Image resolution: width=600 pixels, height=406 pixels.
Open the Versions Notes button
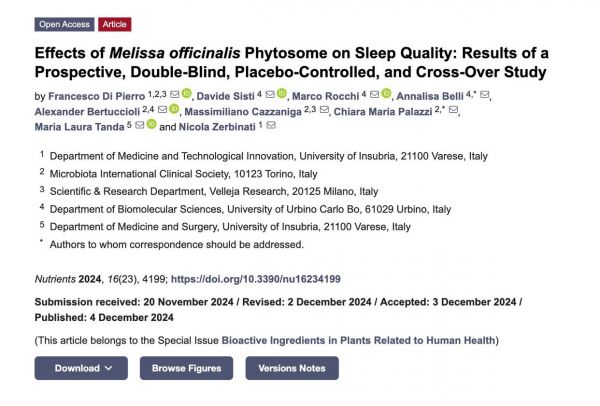pyautogui.click(x=292, y=368)
